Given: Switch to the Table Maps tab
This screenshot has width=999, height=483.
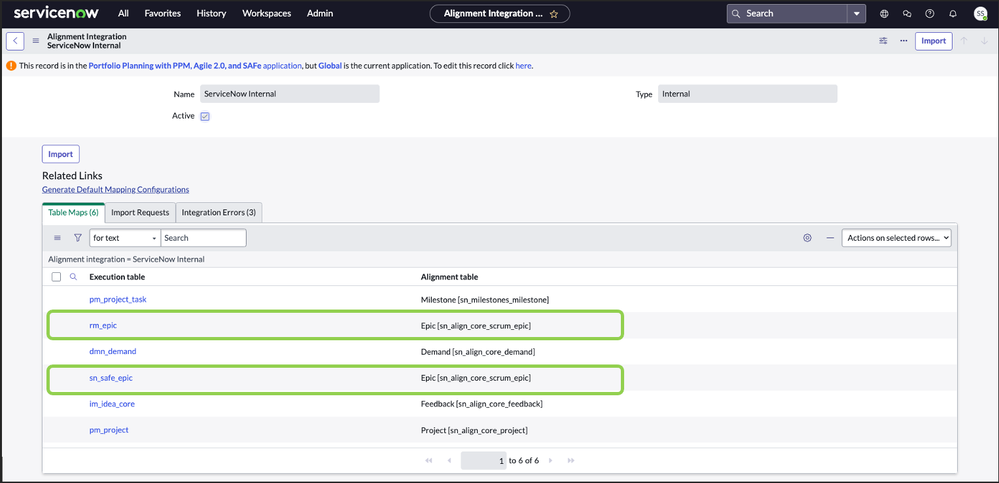Looking at the screenshot, I should (x=73, y=212).
